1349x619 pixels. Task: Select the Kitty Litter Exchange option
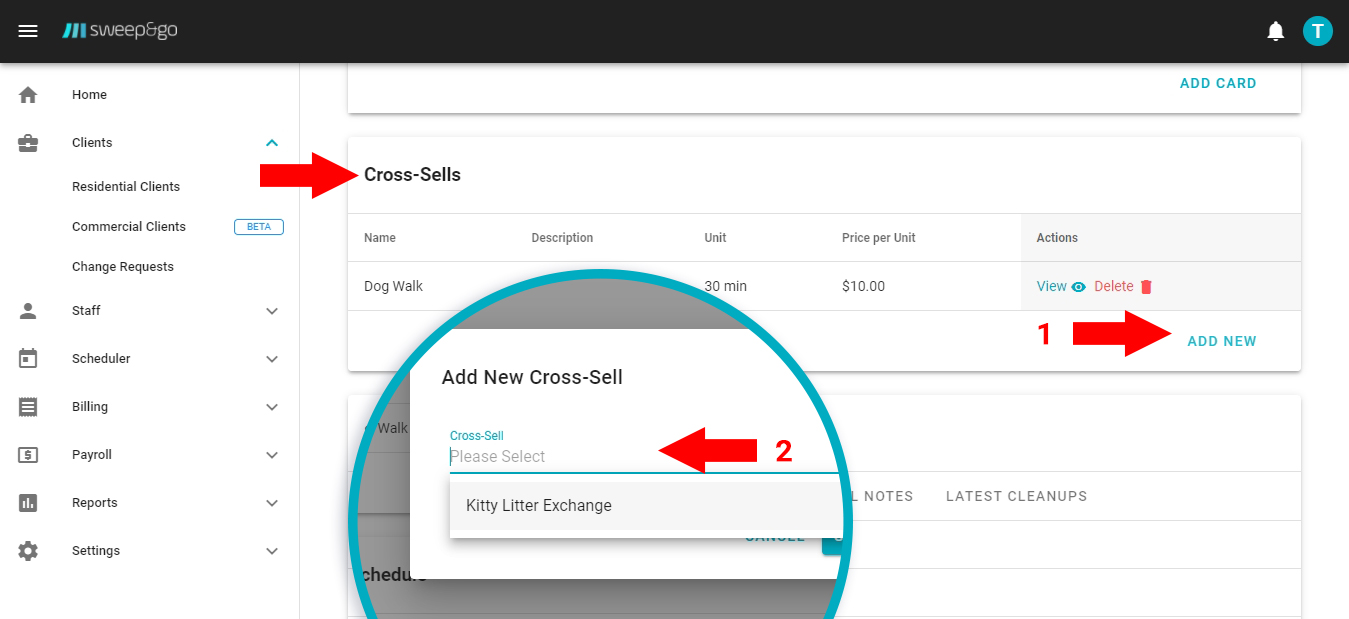[x=538, y=505]
